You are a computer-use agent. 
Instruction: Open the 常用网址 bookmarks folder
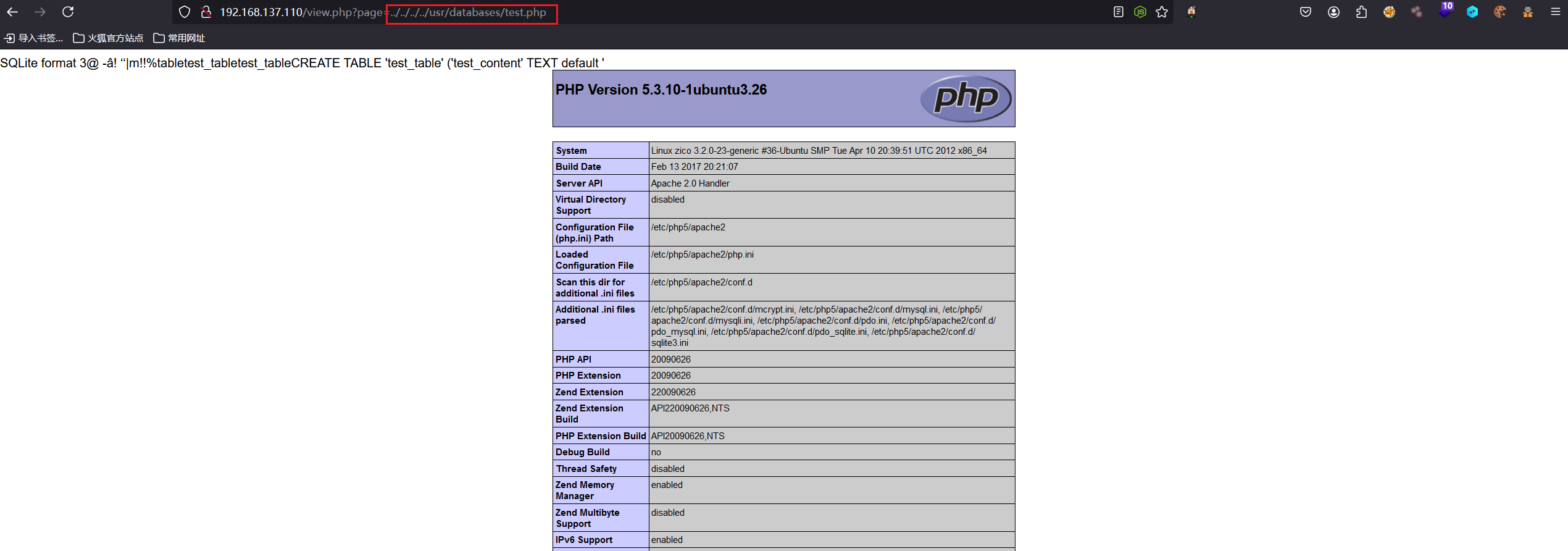[179, 38]
